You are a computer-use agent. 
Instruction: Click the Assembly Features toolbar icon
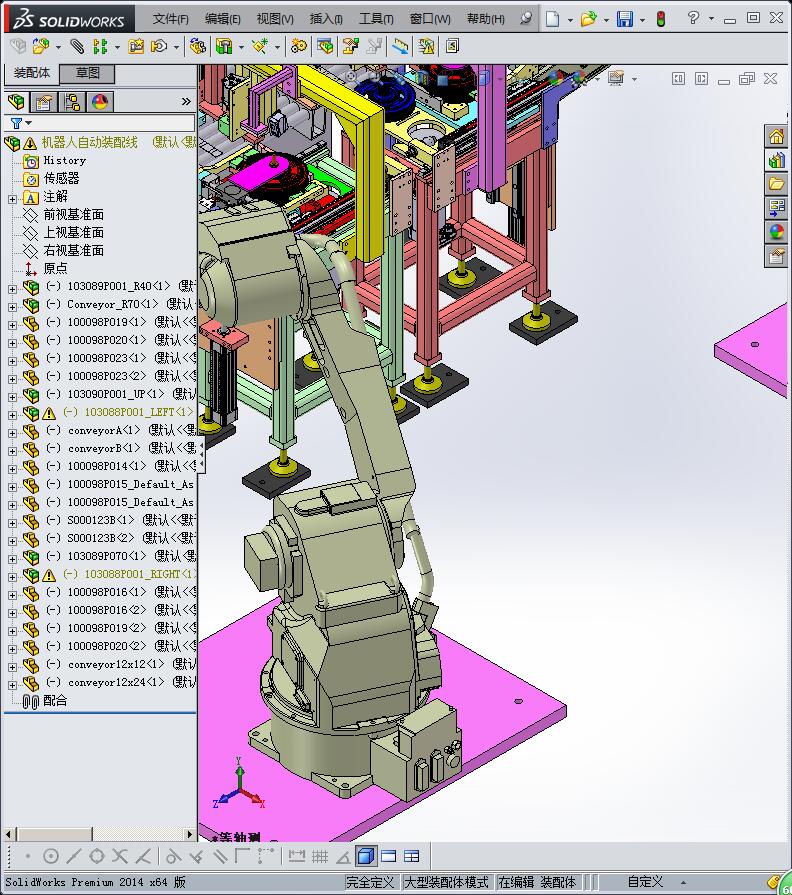click(x=224, y=46)
